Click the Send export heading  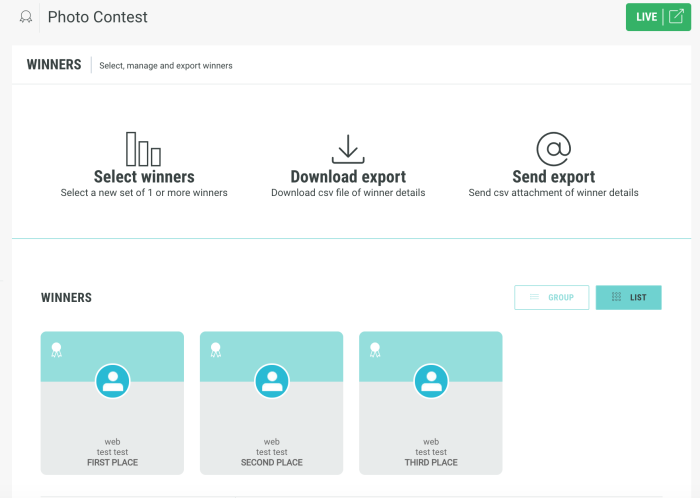coord(553,177)
